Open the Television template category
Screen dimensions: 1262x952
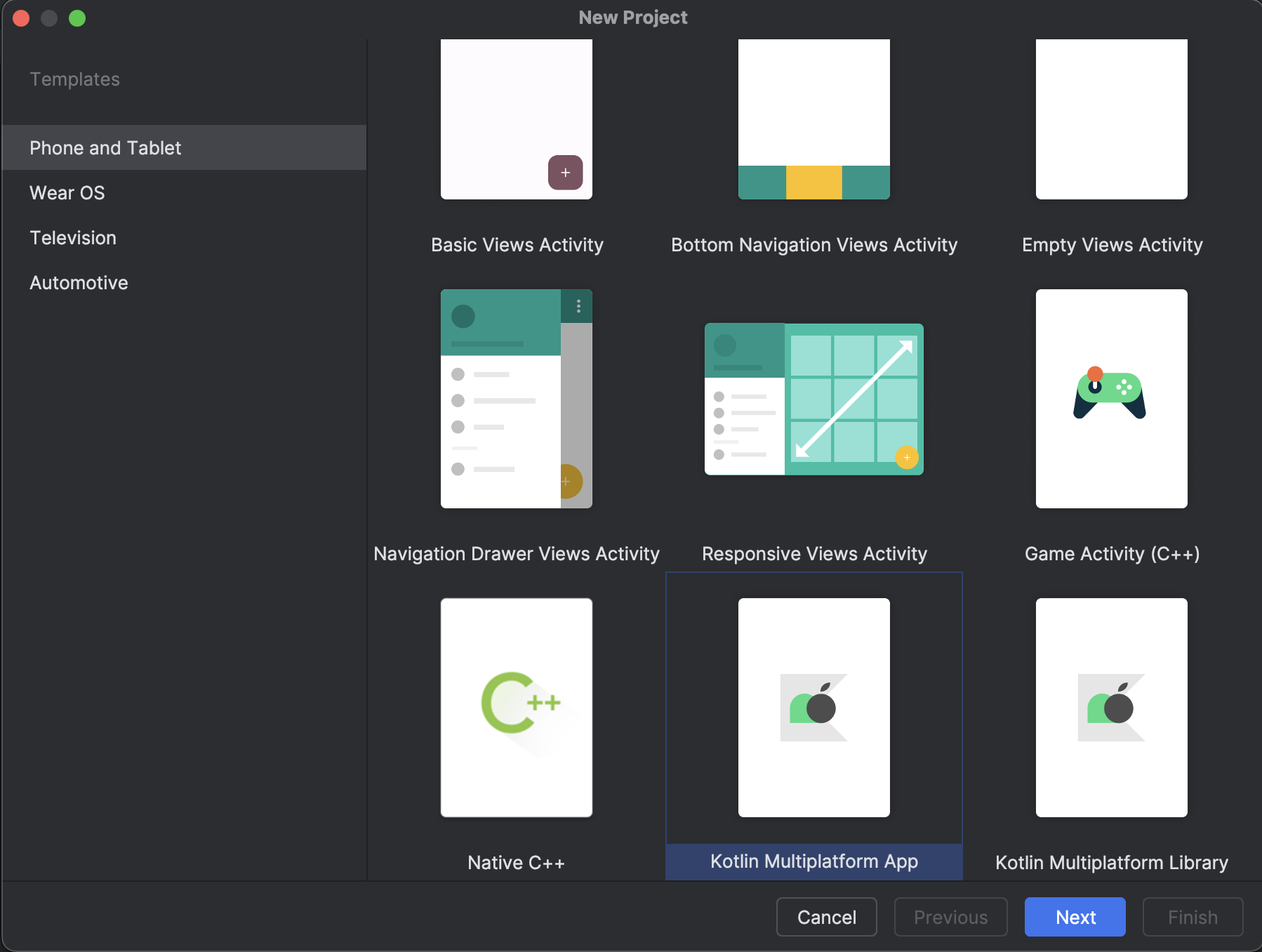click(x=73, y=237)
